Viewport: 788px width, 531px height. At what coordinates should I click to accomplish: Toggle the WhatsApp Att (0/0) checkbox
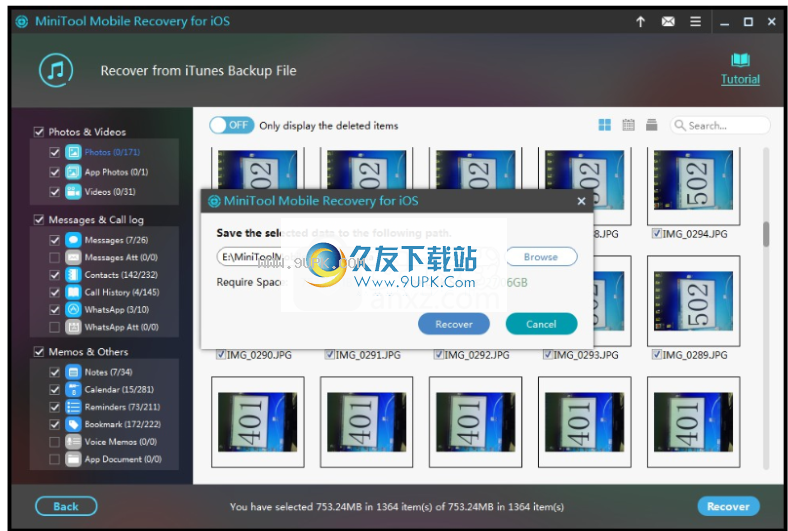click(55, 327)
